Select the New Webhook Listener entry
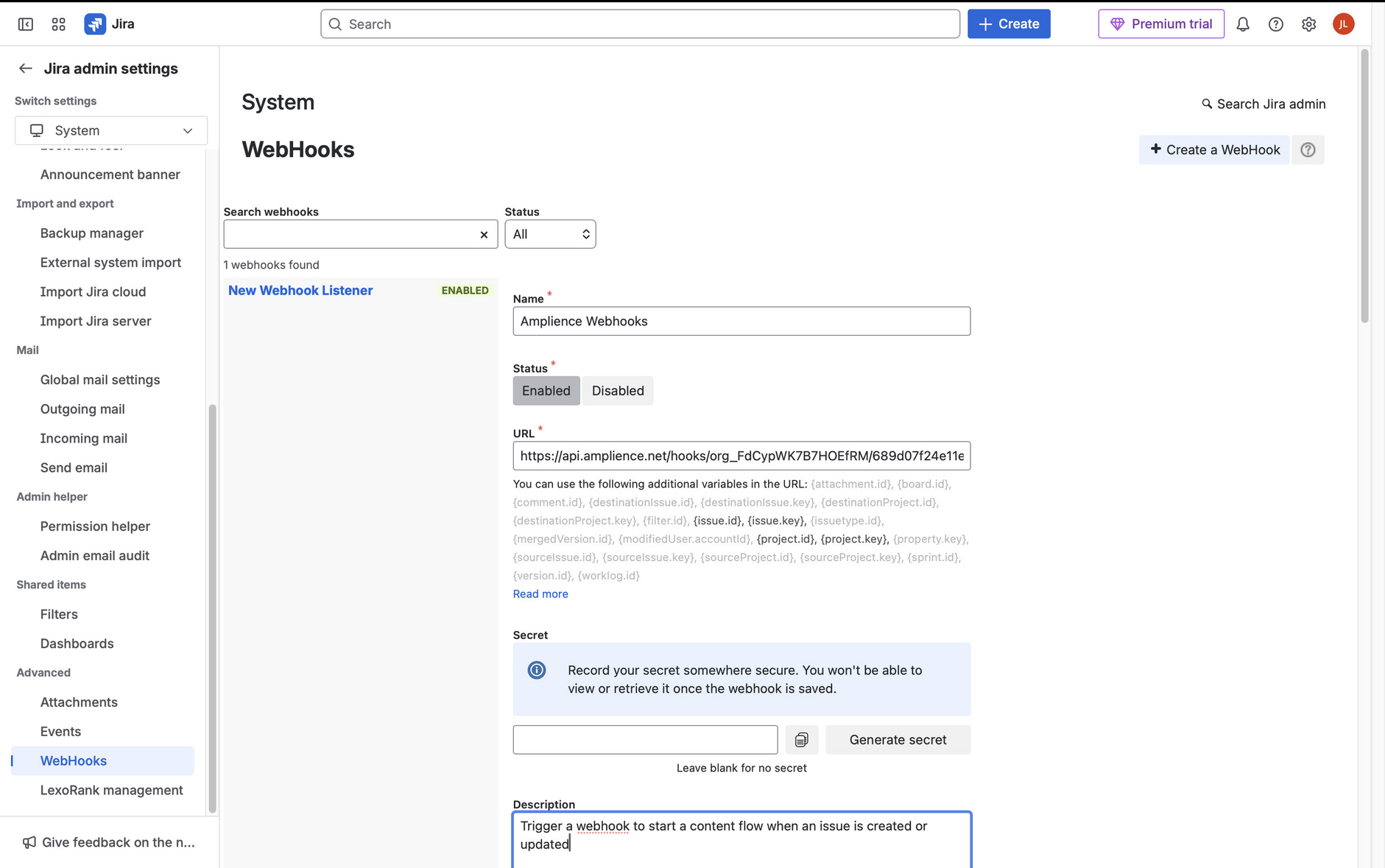This screenshot has width=1385, height=868. click(300, 290)
